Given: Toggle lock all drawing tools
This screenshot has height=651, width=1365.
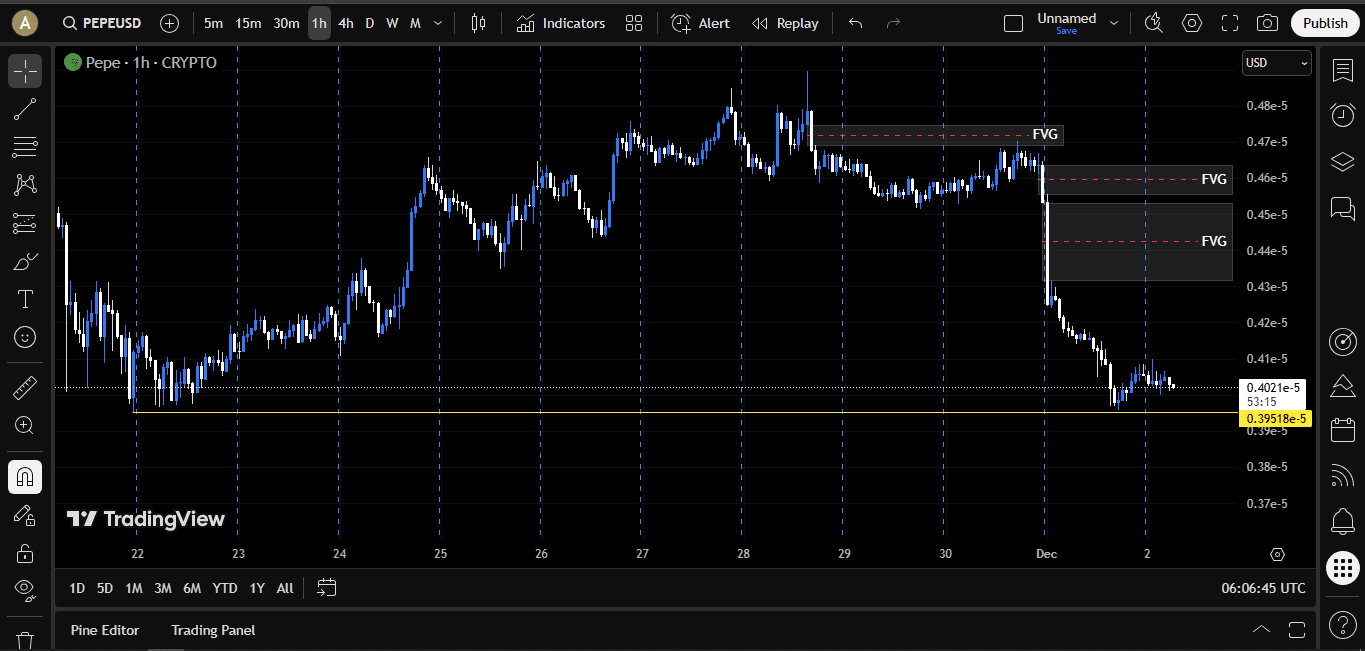Looking at the screenshot, I should (25, 553).
